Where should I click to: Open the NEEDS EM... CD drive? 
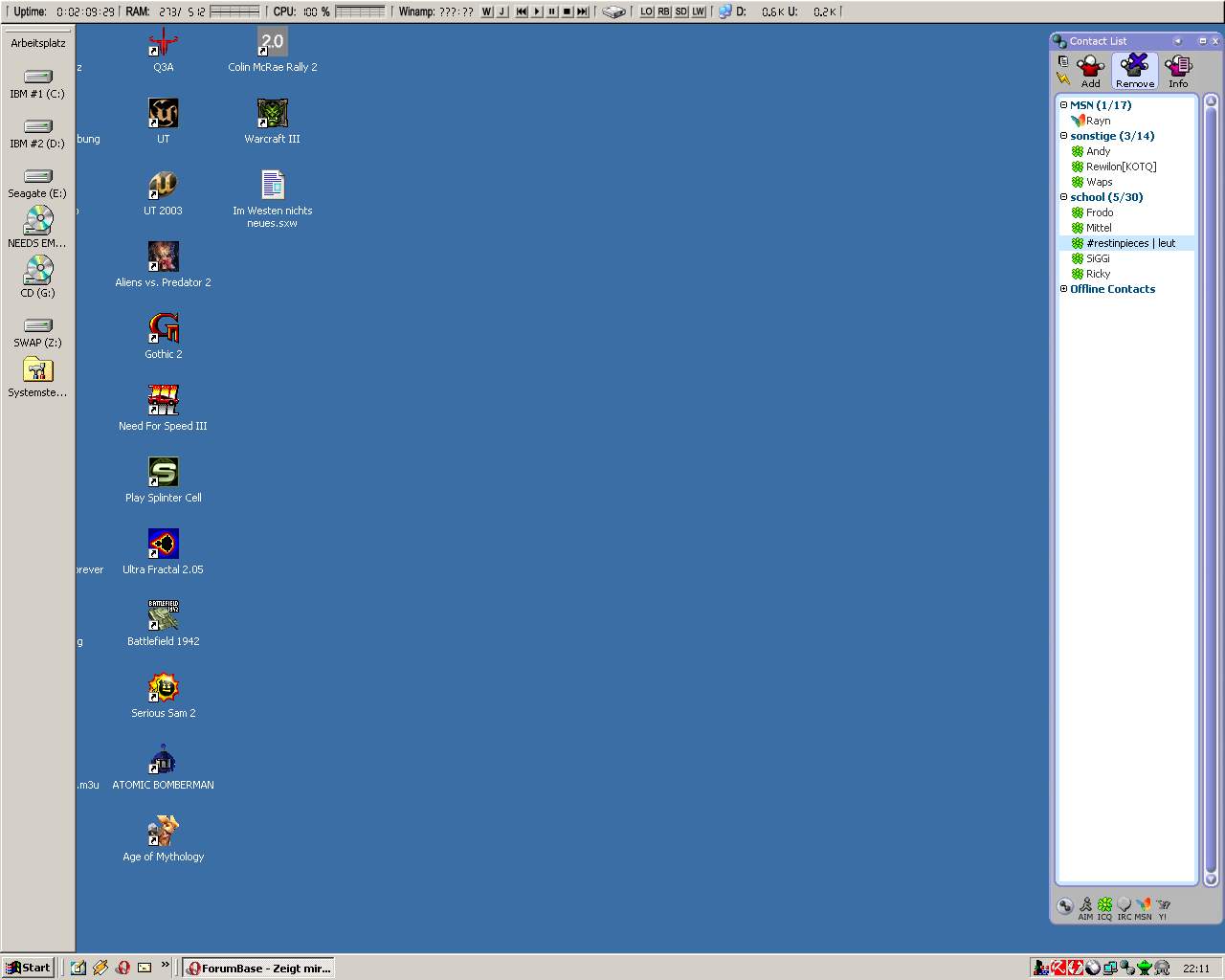37,227
